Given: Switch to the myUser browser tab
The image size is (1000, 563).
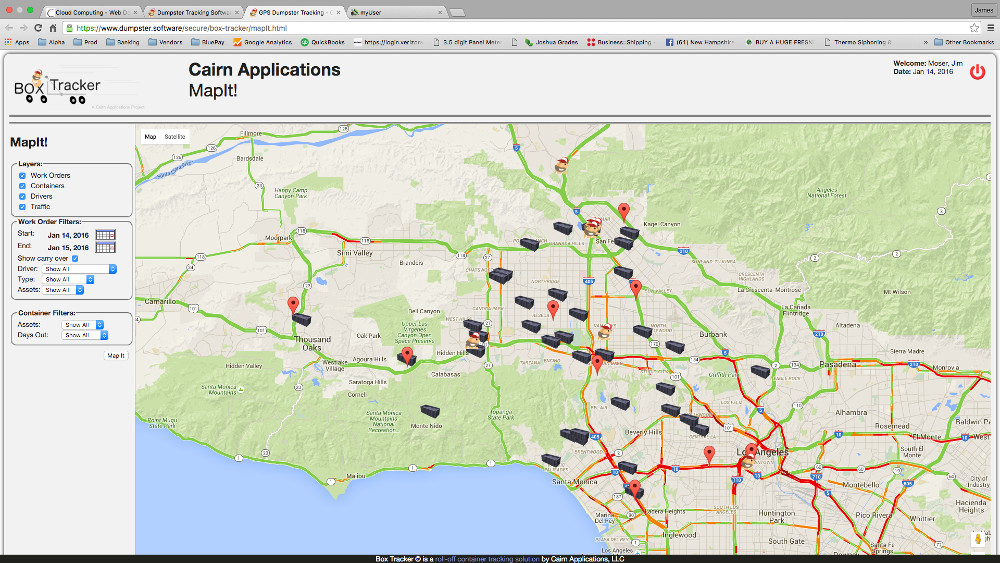Looking at the screenshot, I should pos(395,12).
